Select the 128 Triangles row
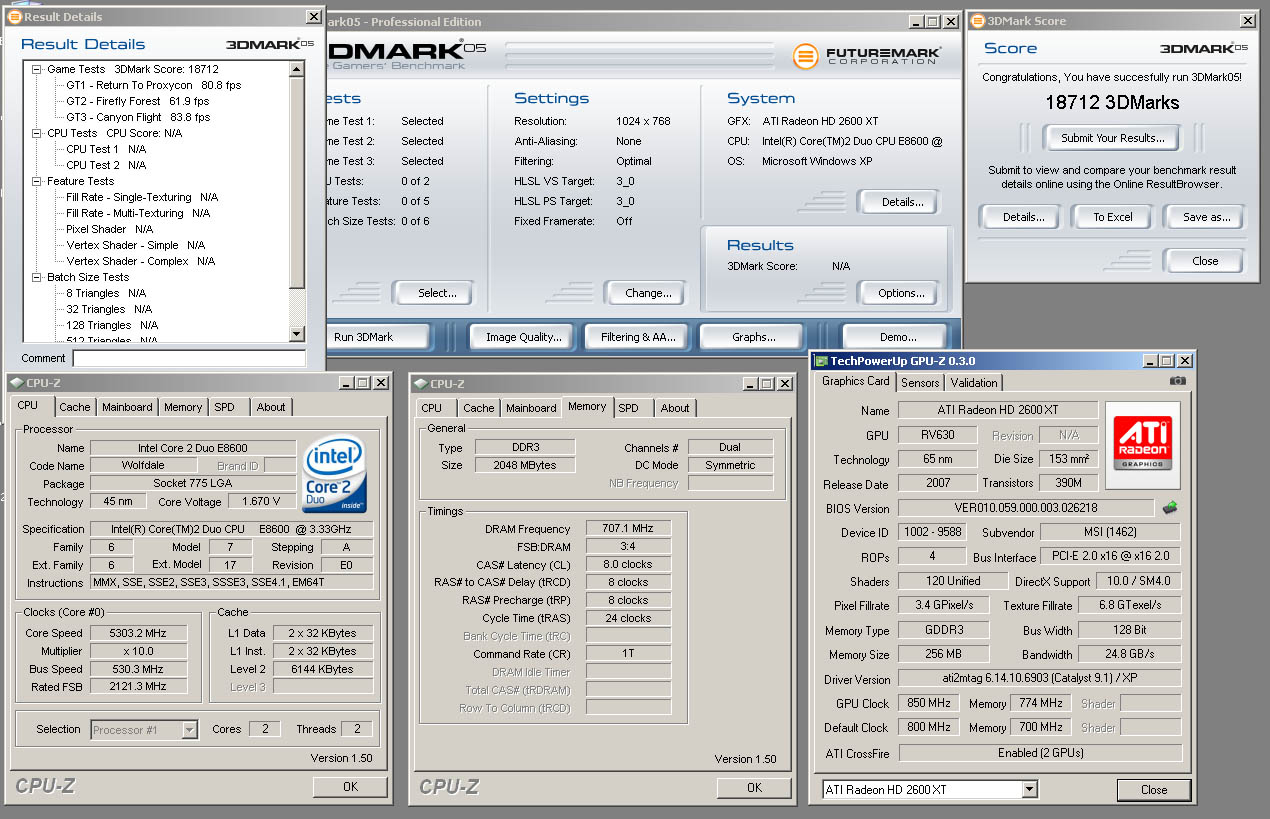The width and height of the screenshot is (1270, 819). point(113,325)
